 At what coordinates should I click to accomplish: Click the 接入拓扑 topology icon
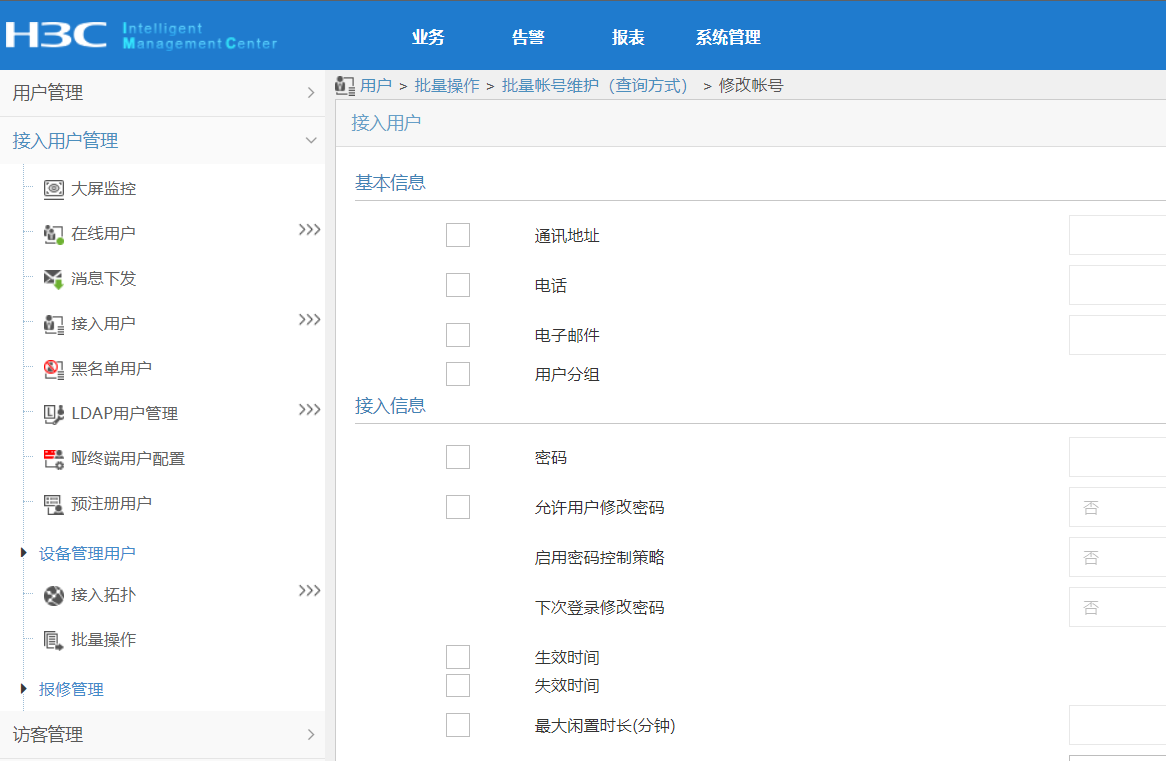pyautogui.click(x=54, y=596)
